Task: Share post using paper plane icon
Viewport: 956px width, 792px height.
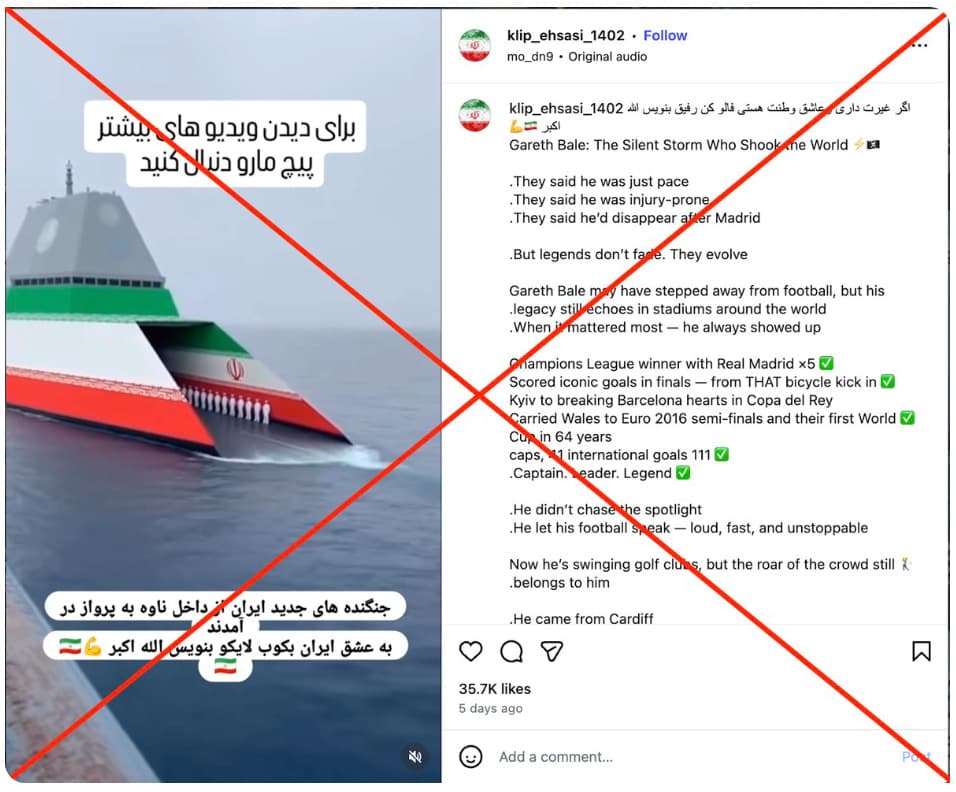Action: tap(552, 651)
